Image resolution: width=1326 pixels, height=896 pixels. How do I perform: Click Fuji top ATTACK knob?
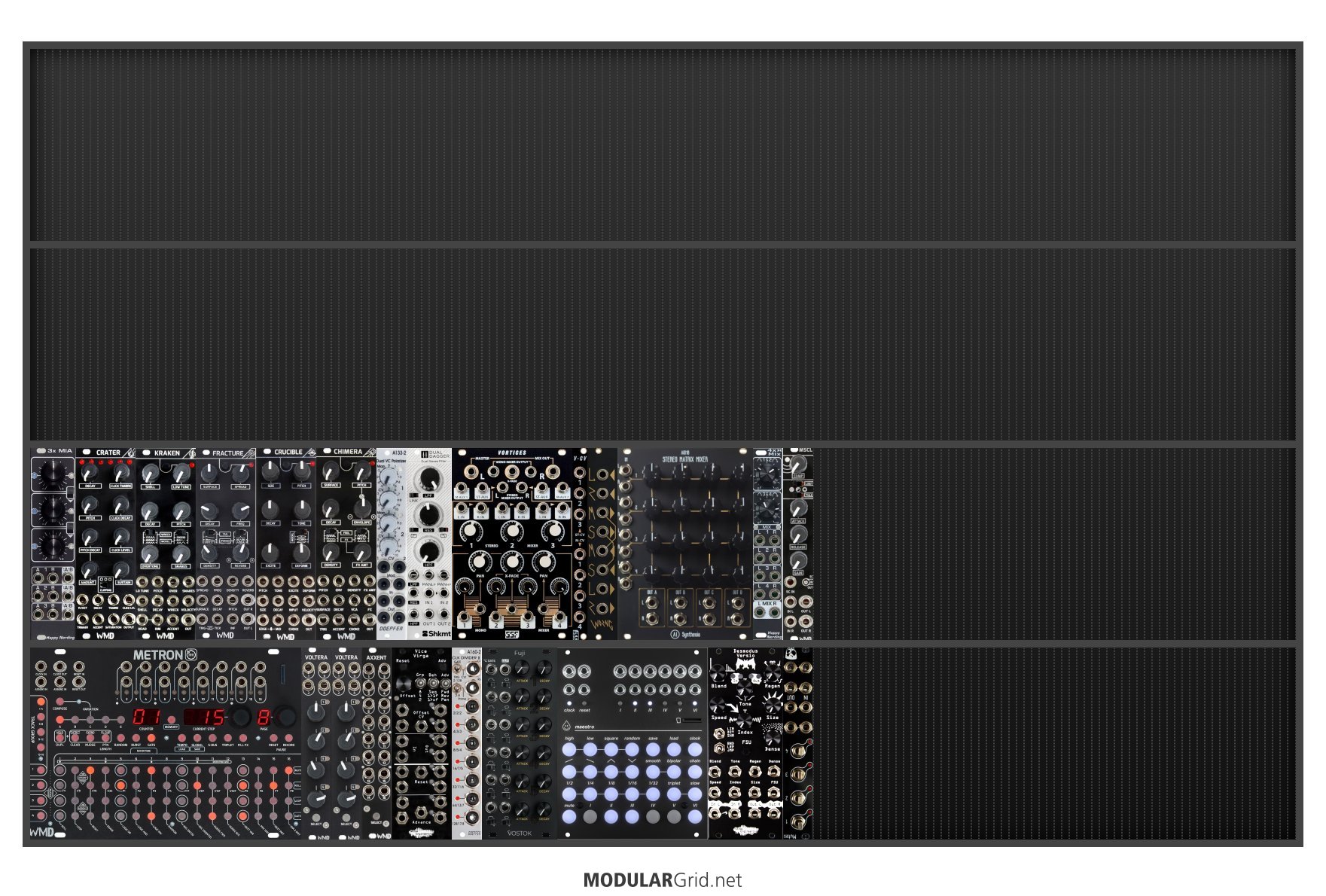522,668
